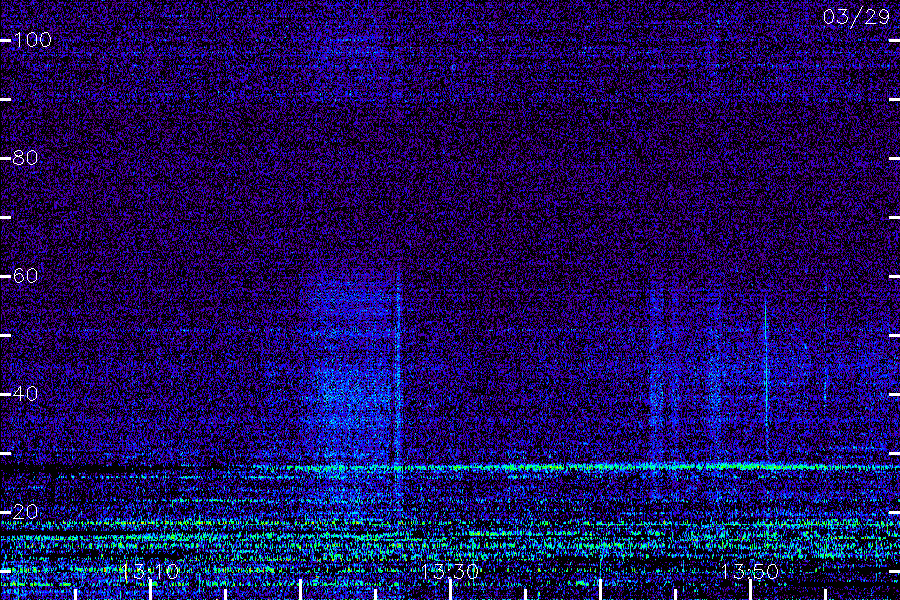Click the 40 frequency axis label

point(25,393)
